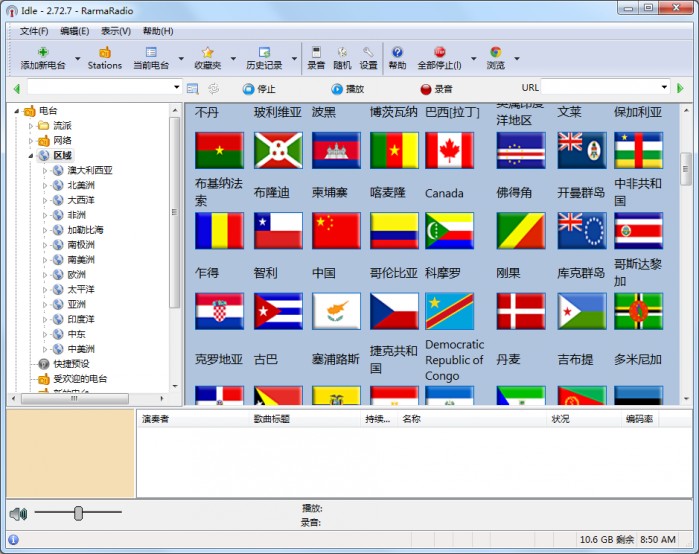The width and height of the screenshot is (699, 554).
Task: Expand the 流派 (Genre) tree node
Action: pos(31,126)
